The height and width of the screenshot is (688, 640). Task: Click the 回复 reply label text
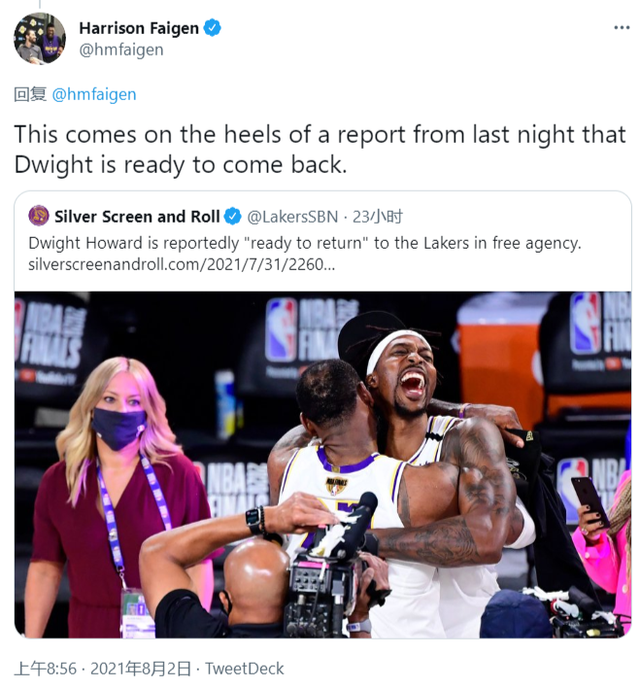click(x=30, y=94)
